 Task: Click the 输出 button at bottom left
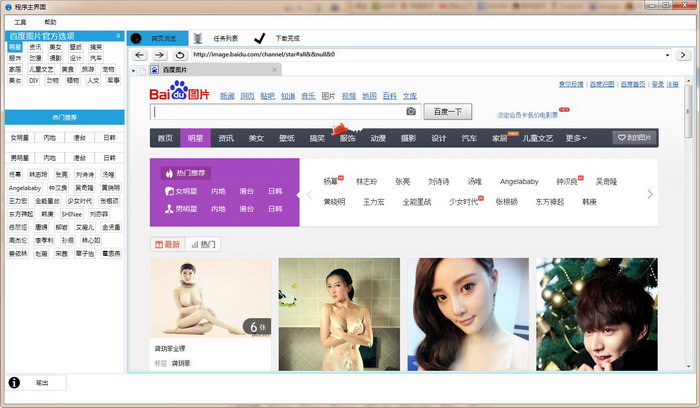[x=42, y=383]
